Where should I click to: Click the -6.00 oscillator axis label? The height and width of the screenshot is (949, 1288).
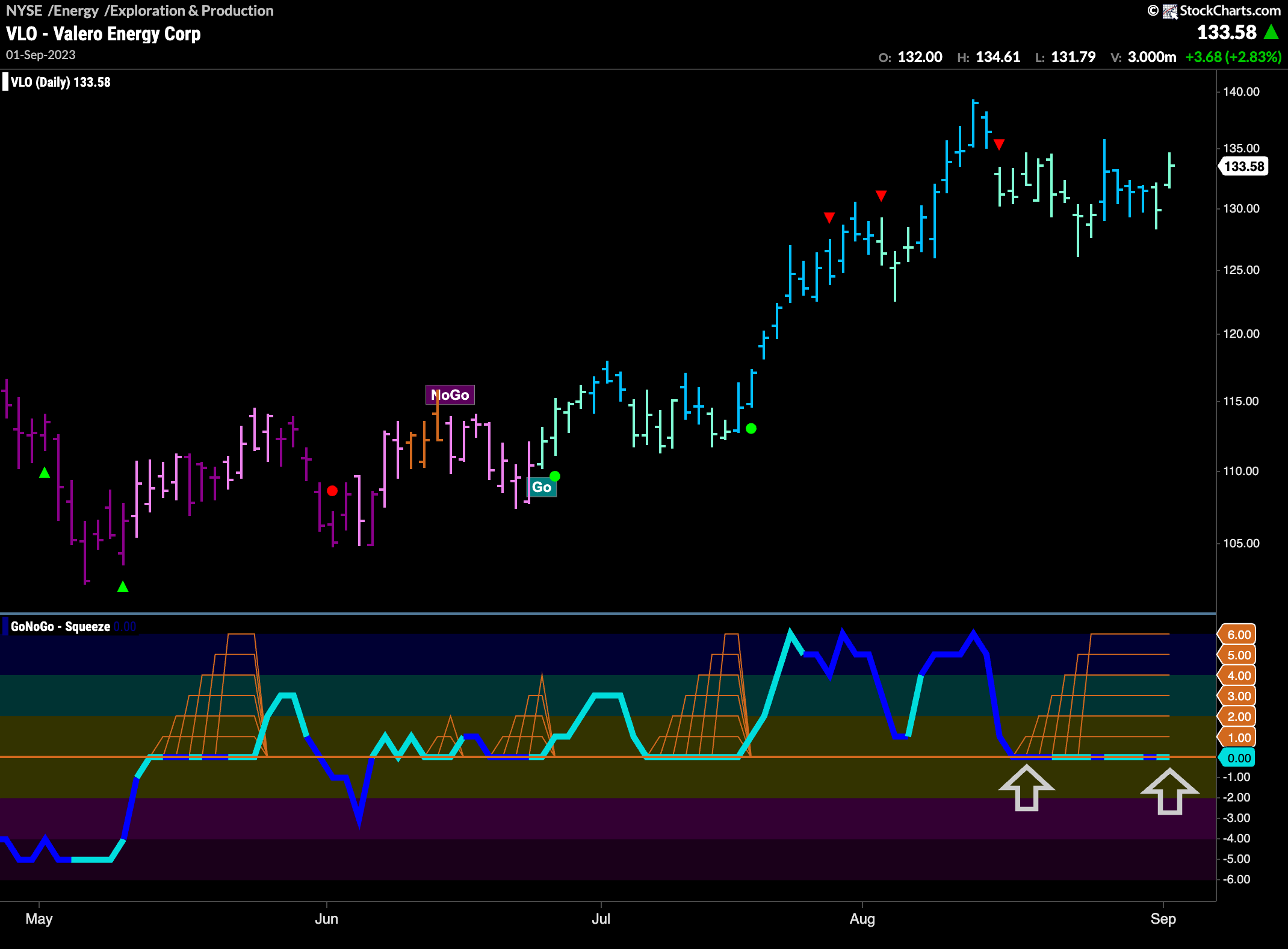click(x=1237, y=879)
